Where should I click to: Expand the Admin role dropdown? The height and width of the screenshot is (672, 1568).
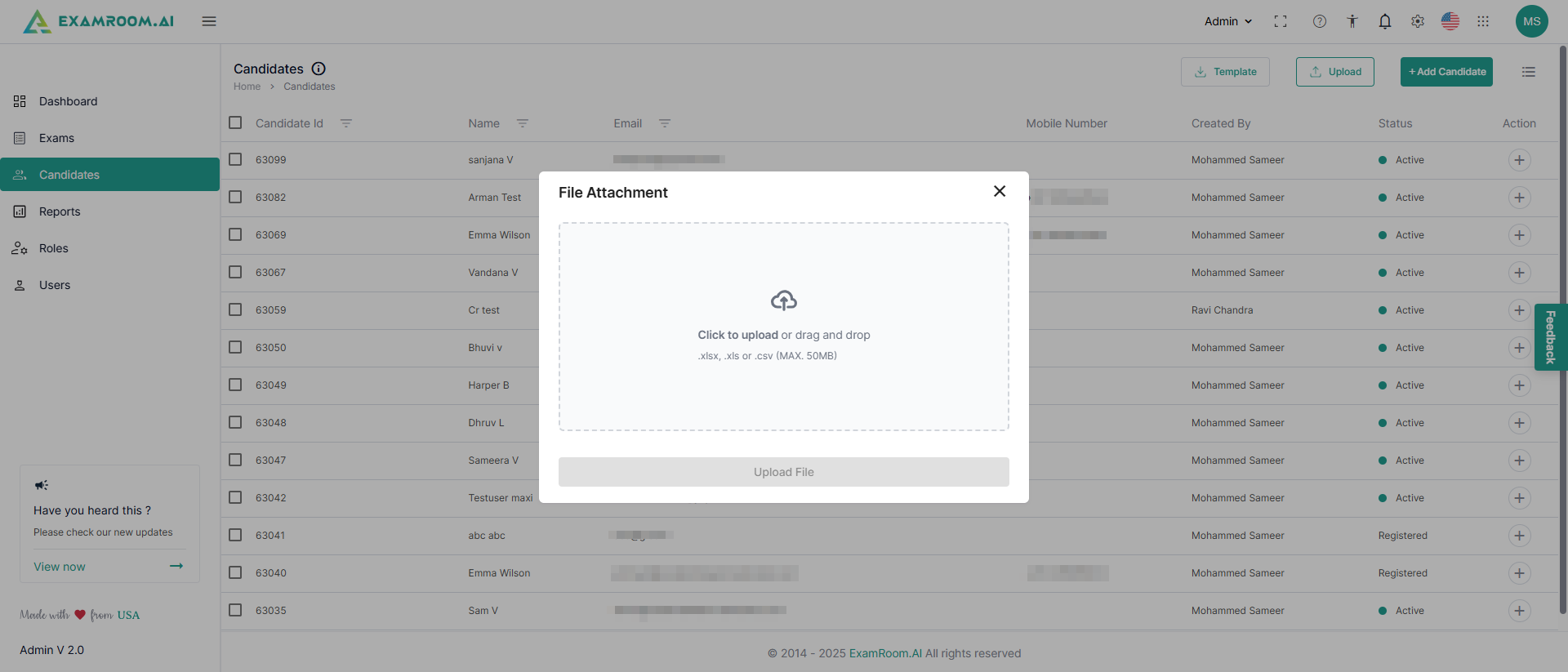tap(1227, 22)
